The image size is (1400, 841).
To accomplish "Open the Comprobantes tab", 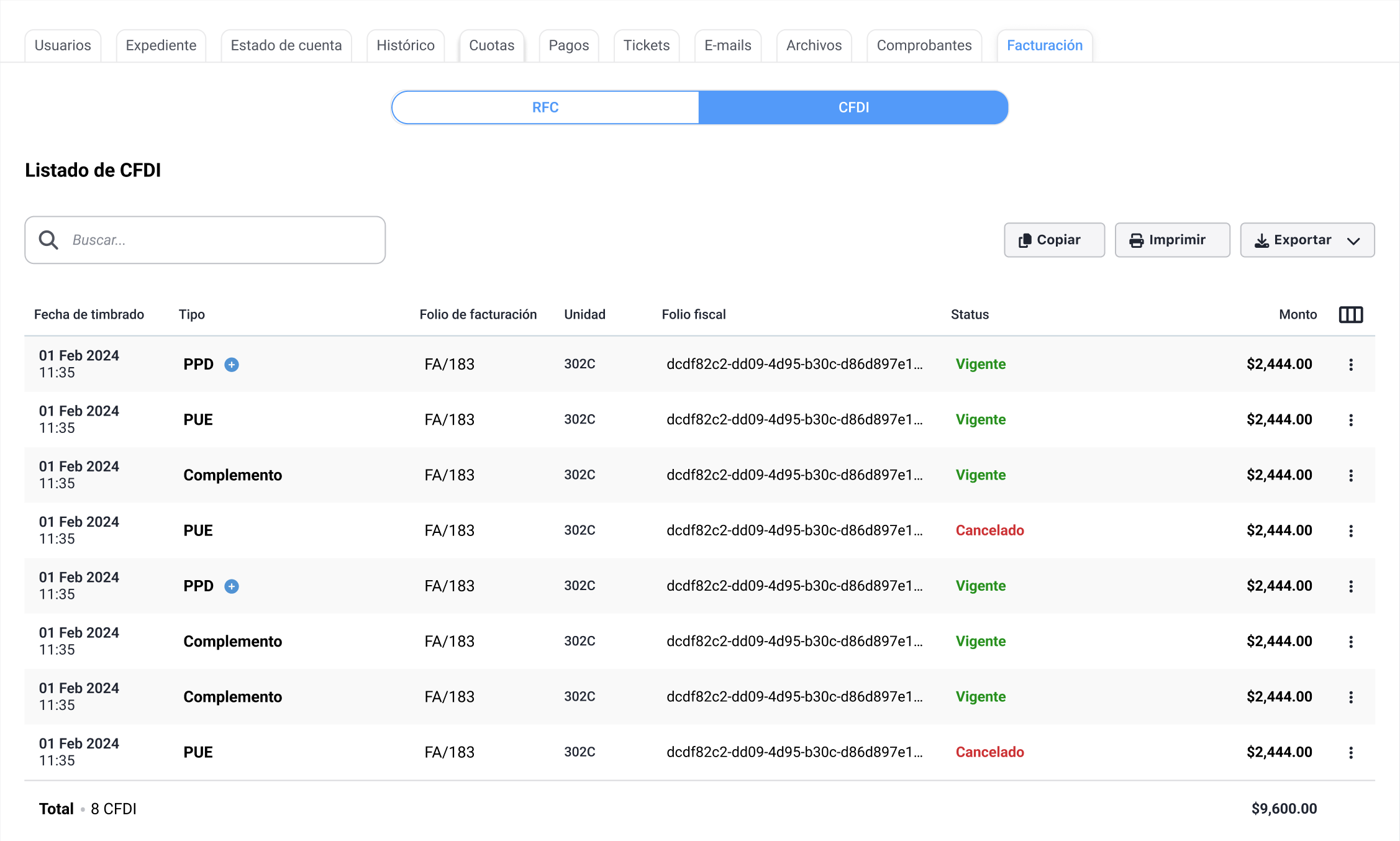I will point(924,45).
